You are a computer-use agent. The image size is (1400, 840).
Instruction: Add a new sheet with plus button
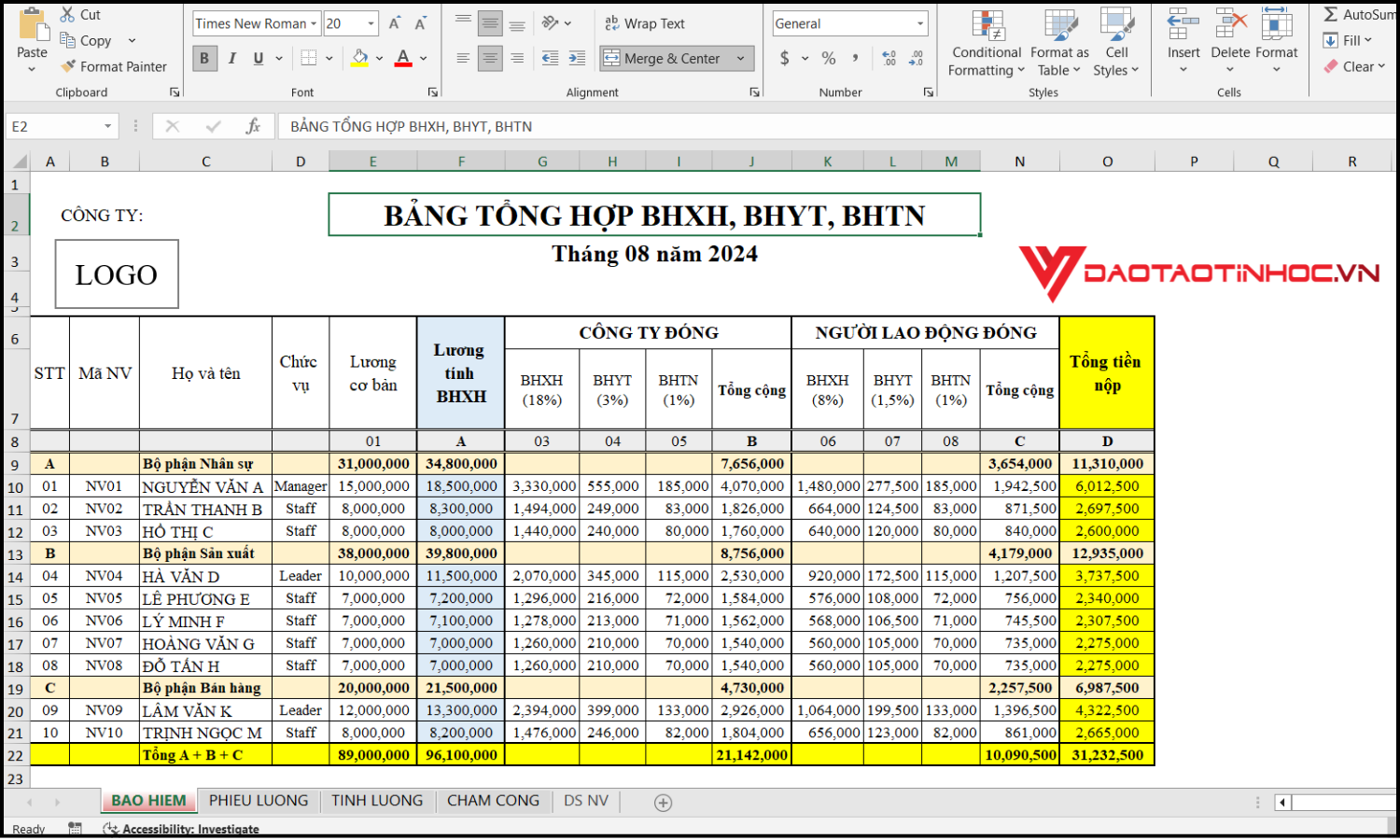coord(663,803)
